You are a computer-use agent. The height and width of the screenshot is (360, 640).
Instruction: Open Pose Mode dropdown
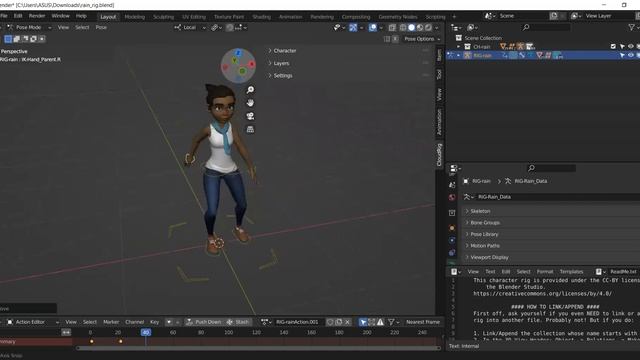(29, 27)
